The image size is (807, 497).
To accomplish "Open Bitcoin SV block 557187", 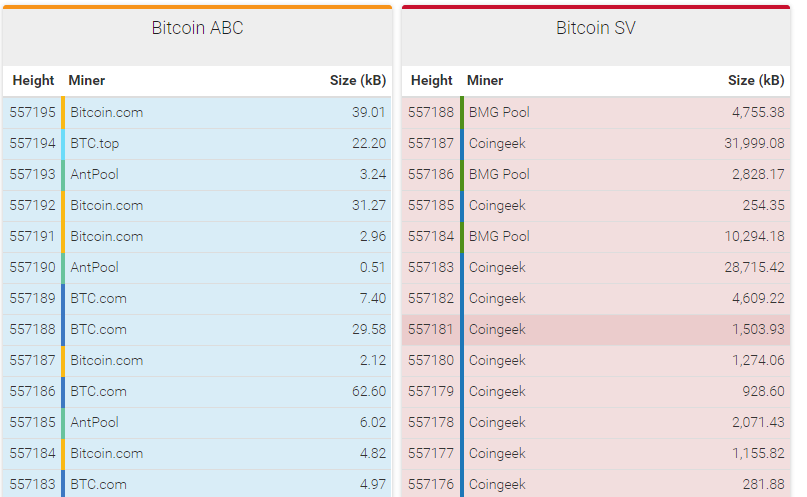I will click(596, 143).
